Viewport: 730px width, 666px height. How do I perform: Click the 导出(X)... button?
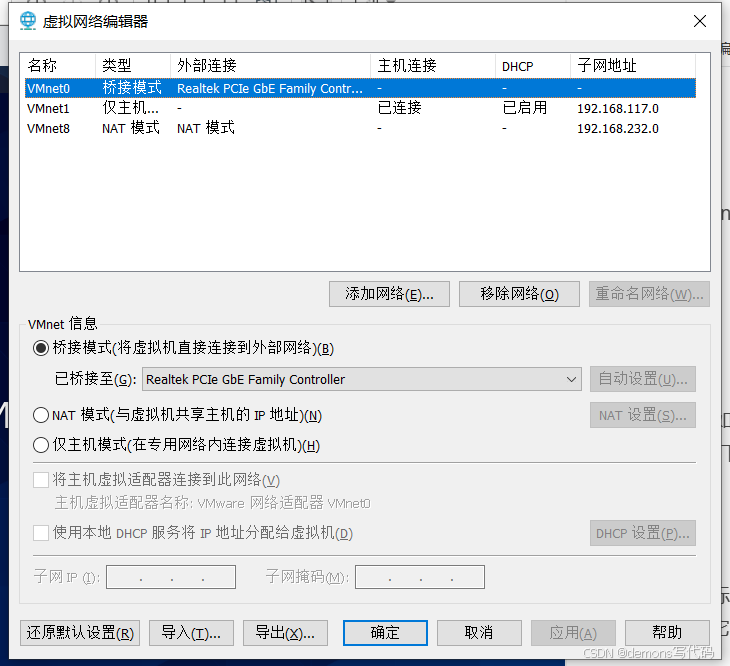pyautogui.click(x=285, y=633)
